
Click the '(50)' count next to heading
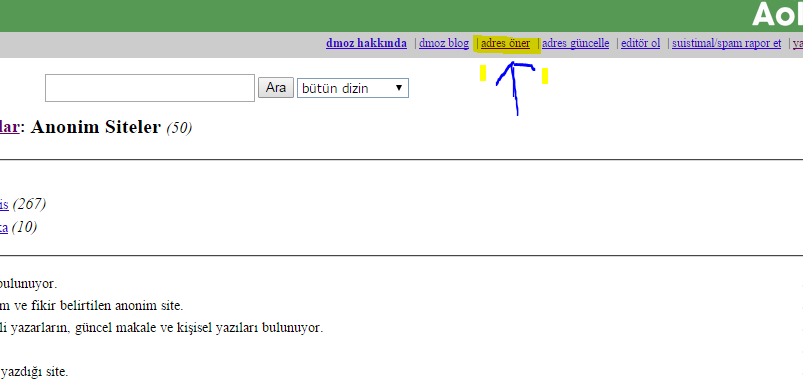click(179, 128)
